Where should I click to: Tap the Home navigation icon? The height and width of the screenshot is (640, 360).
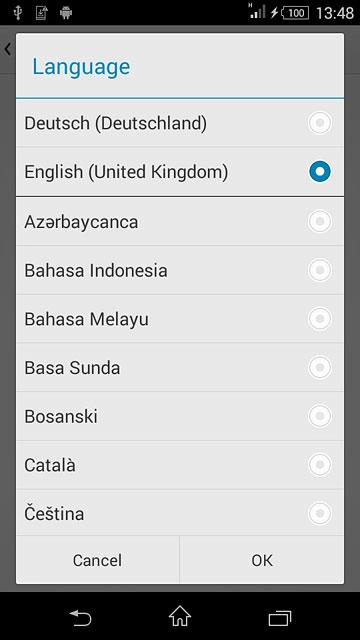[x=180, y=616]
